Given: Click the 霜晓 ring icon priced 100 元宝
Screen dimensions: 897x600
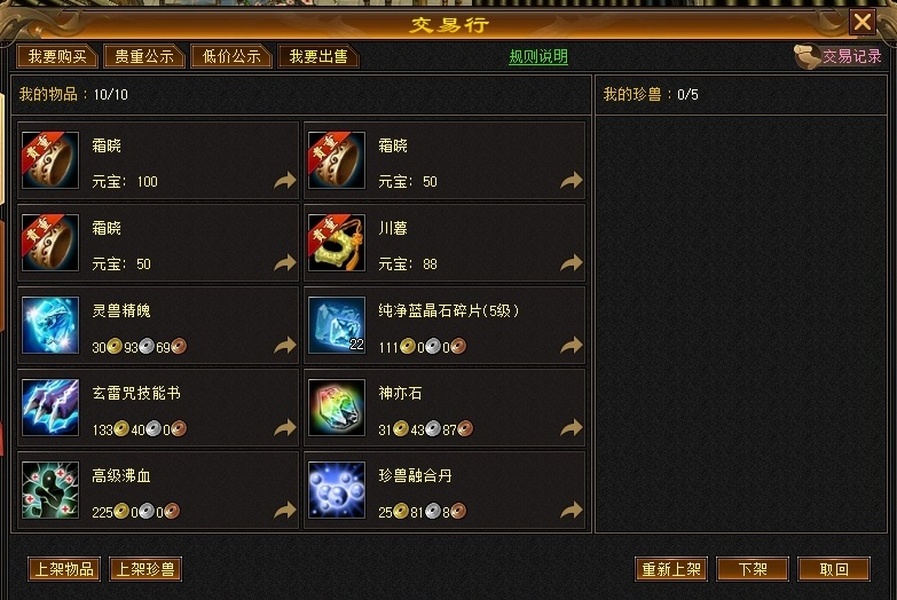Looking at the screenshot, I should pyautogui.click(x=50, y=160).
